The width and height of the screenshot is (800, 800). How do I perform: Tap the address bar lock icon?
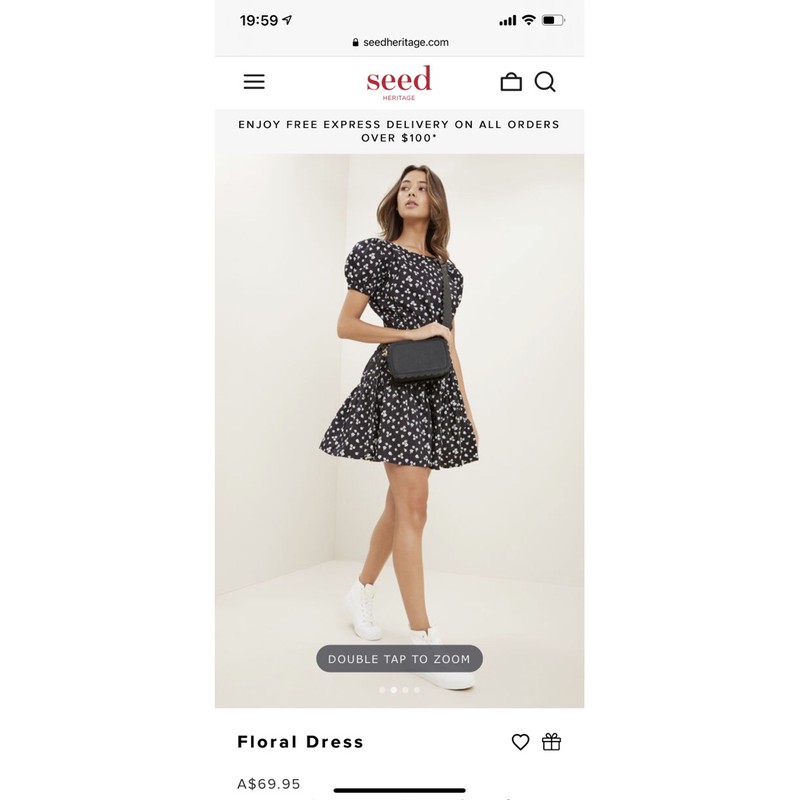coord(356,42)
